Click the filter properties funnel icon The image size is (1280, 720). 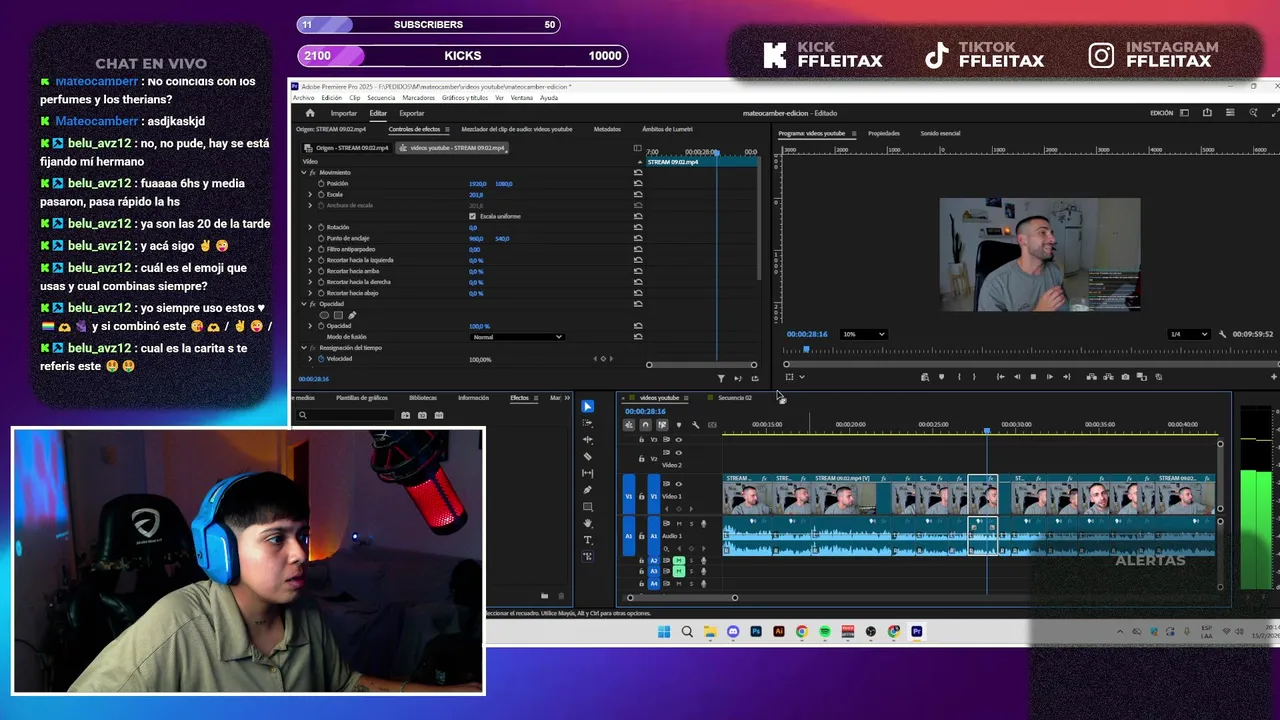click(721, 378)
